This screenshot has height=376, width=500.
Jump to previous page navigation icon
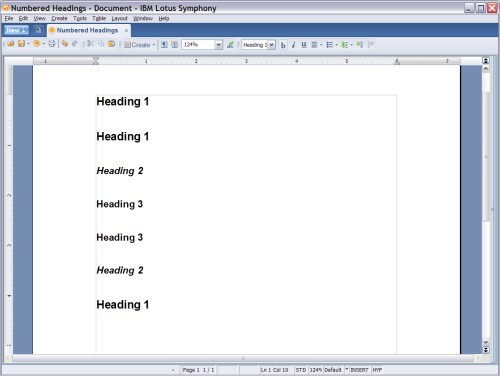pyautogui.click(x=486, y=61)
